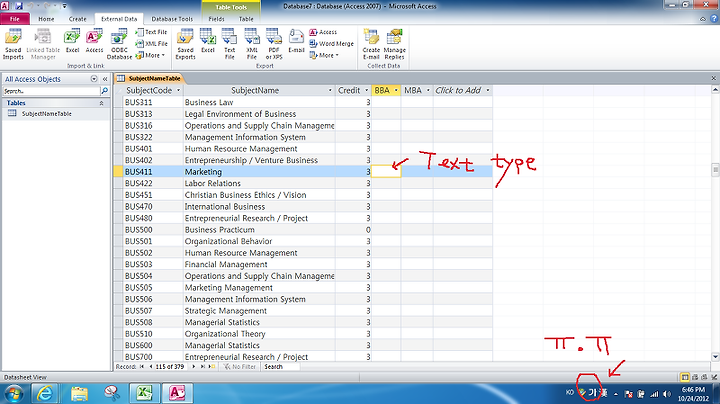Open BBA column filter dropdown

point(396,90)
